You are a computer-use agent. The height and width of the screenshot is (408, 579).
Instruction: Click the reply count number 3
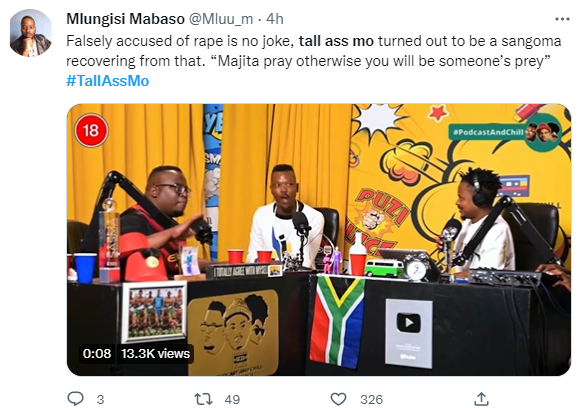[x=100, y=400]
